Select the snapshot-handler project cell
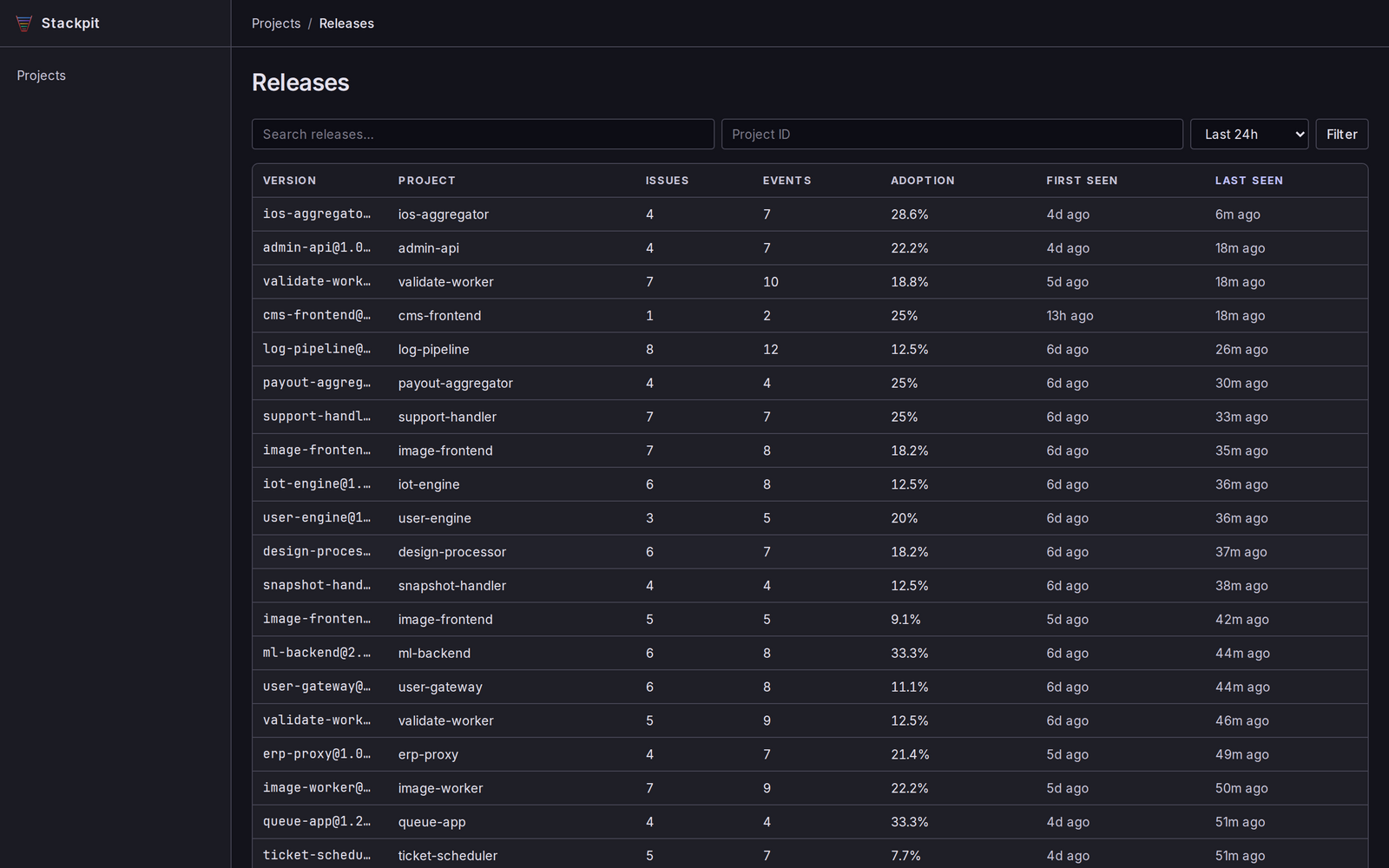 pyautogui.click(x=452, y=587)
